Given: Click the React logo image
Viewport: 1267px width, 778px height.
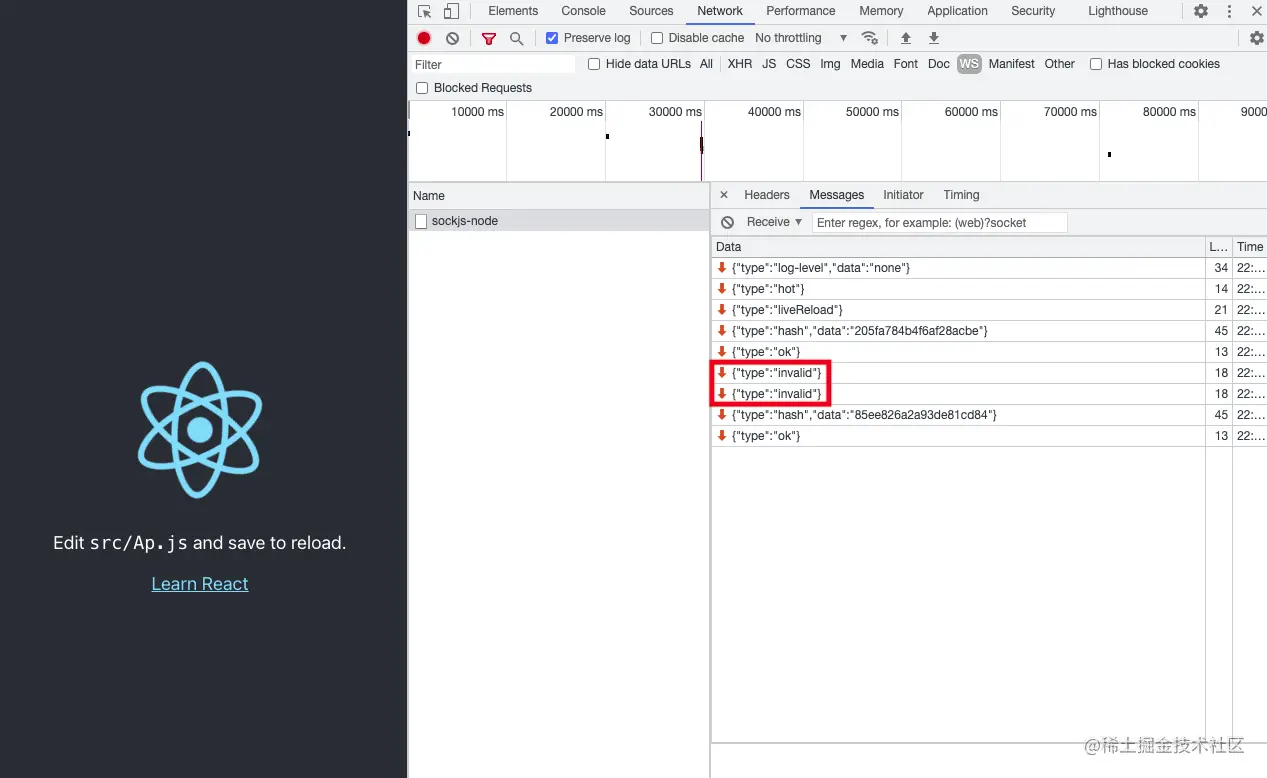Looking at the screenshot, I should pyautogui.click(x=200, y=430).
